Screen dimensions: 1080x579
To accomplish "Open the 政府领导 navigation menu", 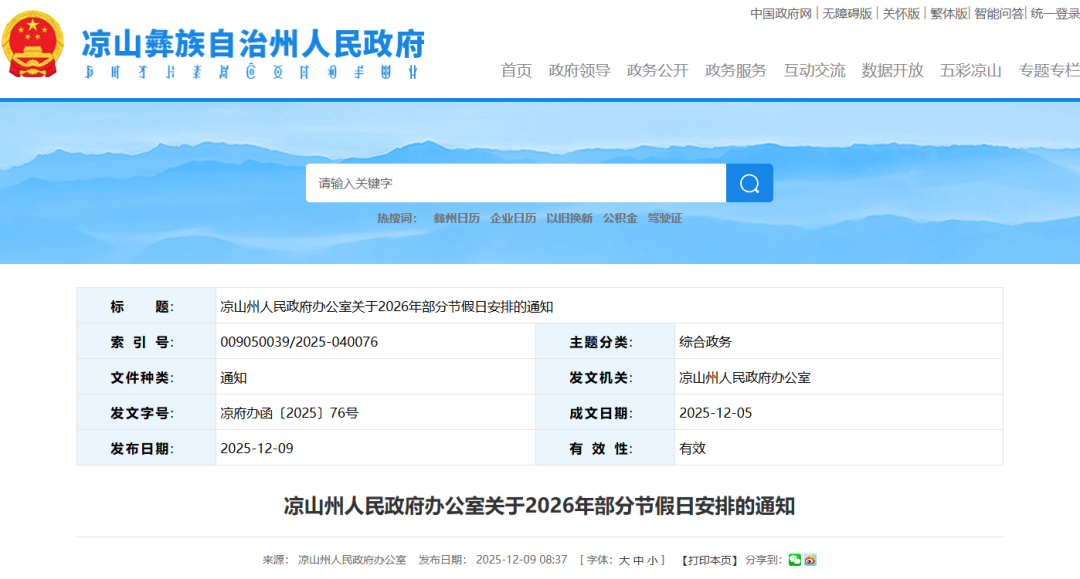I will pyautogui.click(x=579, y=70).
